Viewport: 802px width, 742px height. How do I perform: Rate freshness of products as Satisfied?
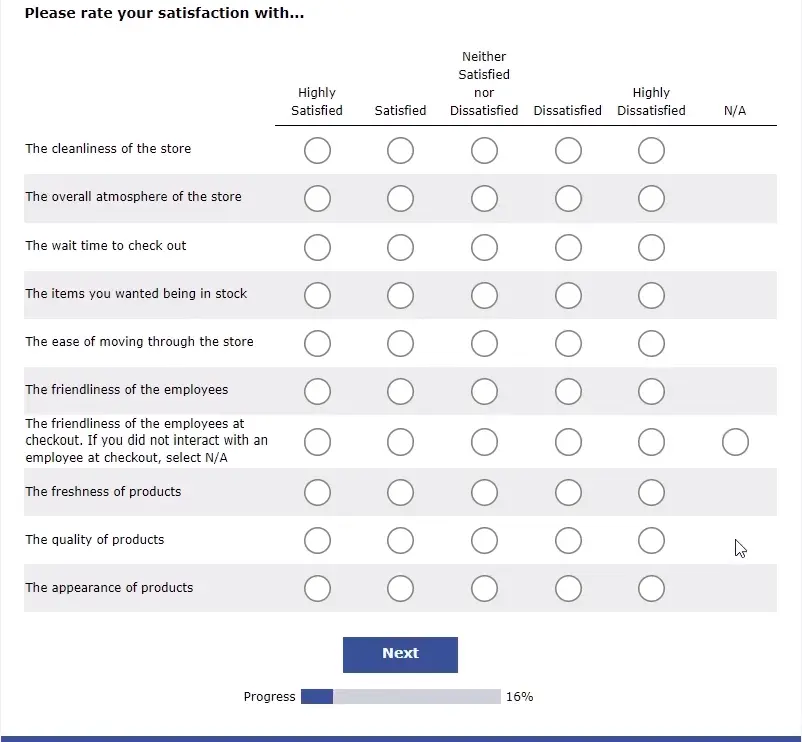pos(400,492)
